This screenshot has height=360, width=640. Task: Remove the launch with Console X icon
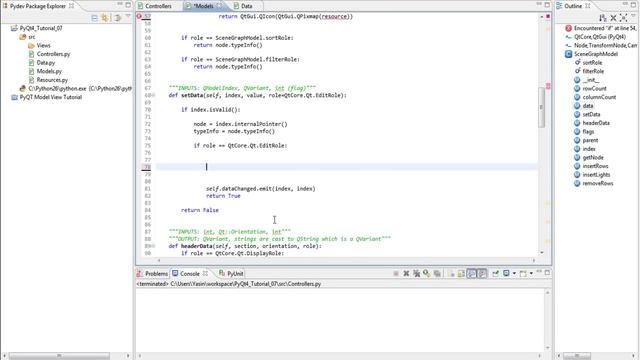coord(406,273)
